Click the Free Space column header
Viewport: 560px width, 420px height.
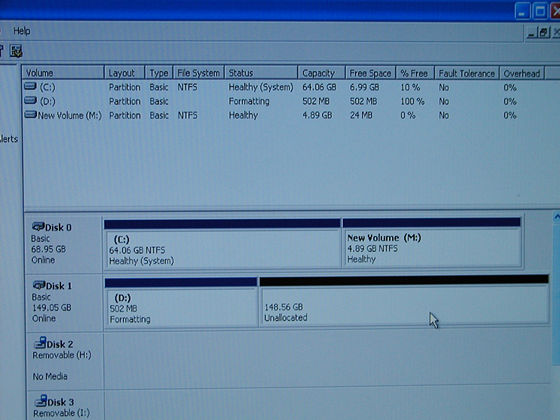pos(370,73)
